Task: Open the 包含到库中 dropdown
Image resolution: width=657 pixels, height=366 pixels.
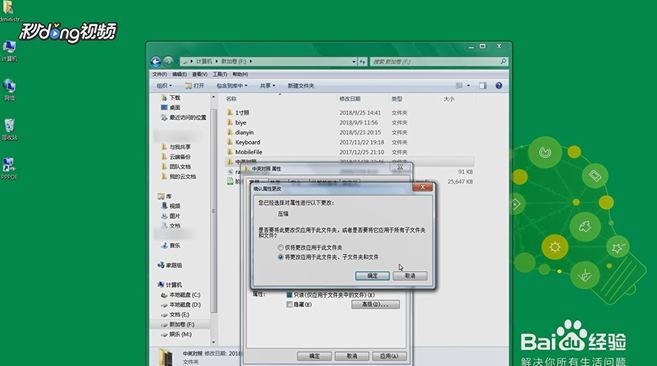Action: (x=232, y=86)
